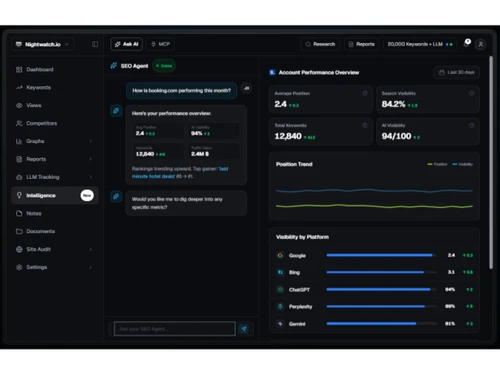Click the Site Audit globe icon

coord(19,249)
